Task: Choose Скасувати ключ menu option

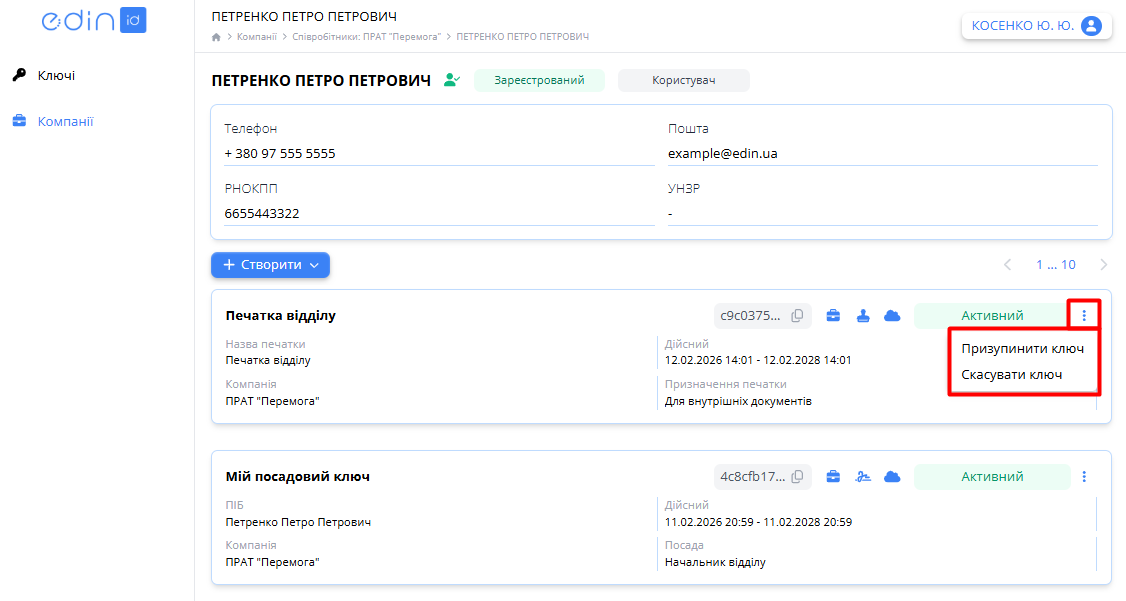Action: 1011,375
